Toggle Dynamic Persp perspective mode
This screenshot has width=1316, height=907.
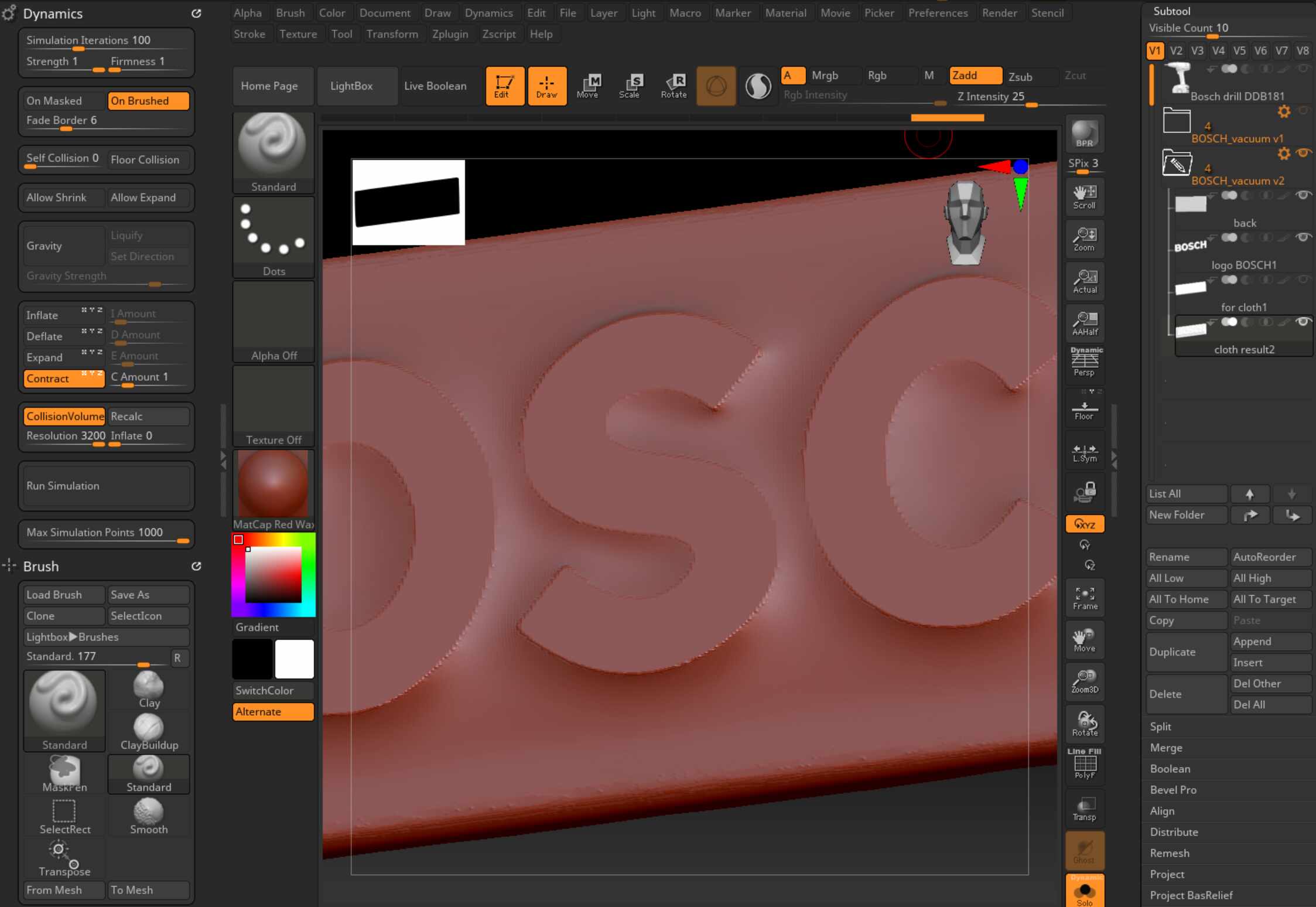(x=1085, y=362)
